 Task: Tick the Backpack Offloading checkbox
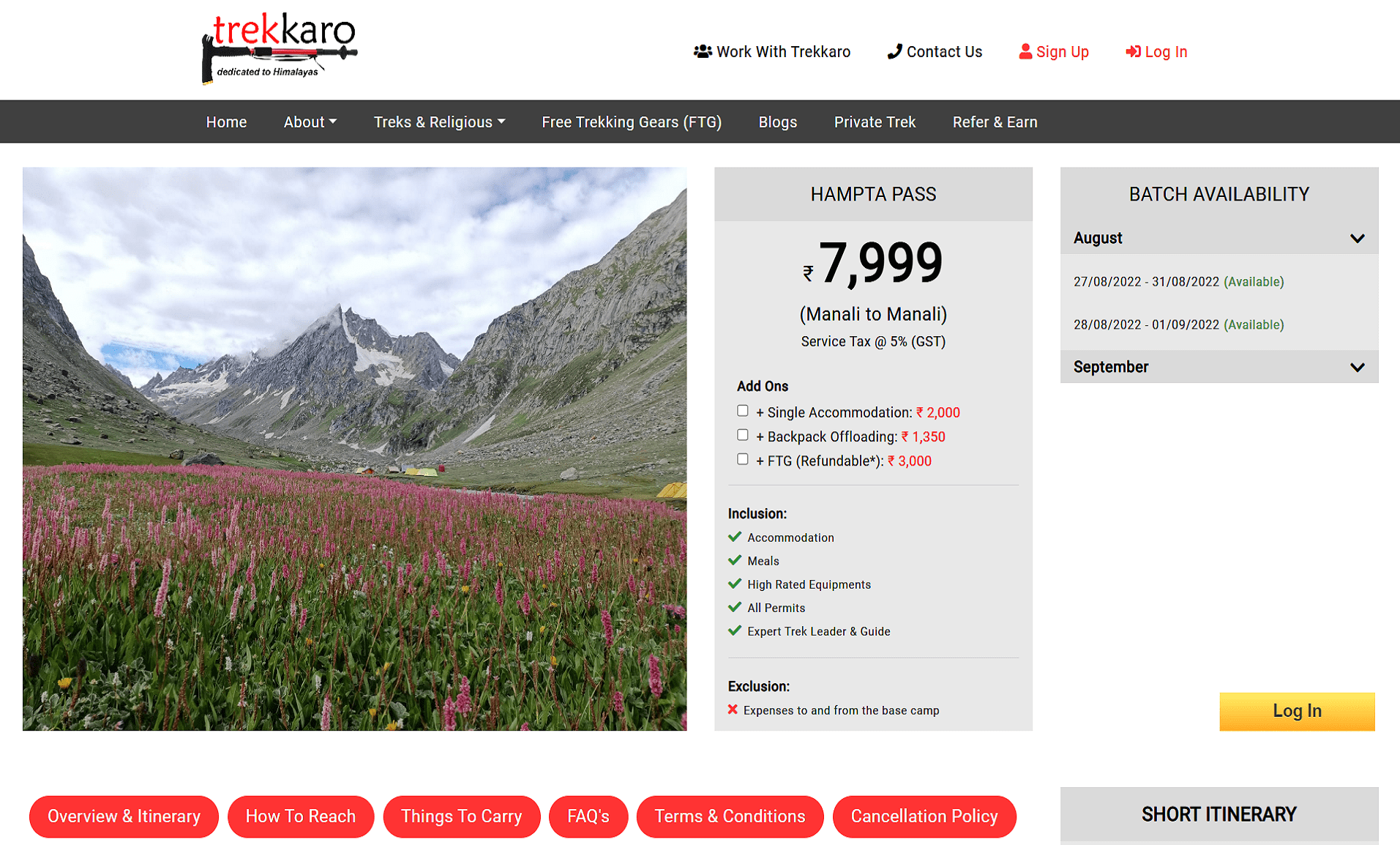[x=743, y=435]
